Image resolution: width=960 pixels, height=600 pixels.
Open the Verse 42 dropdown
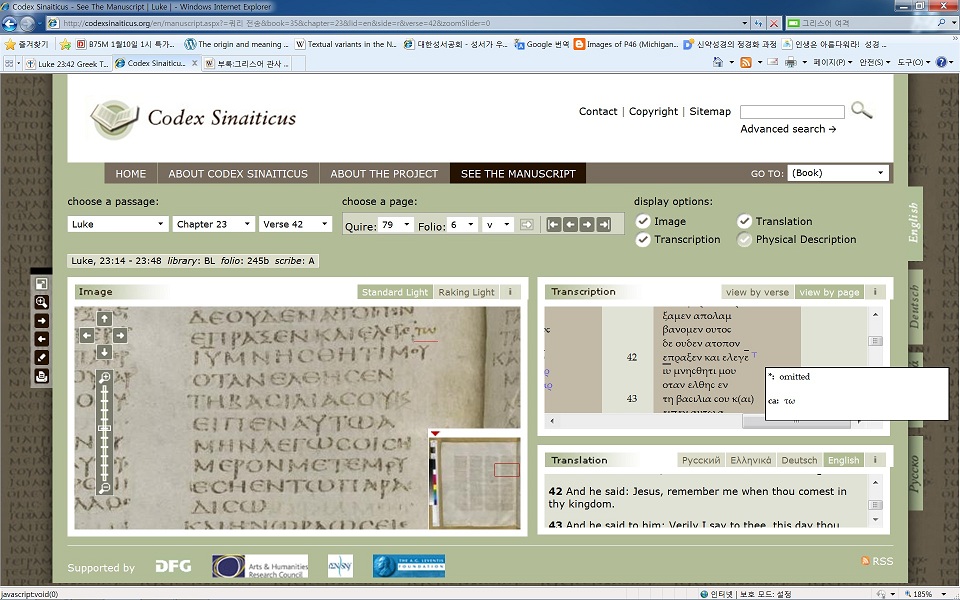pyautogui.click(x=295, y=224)
